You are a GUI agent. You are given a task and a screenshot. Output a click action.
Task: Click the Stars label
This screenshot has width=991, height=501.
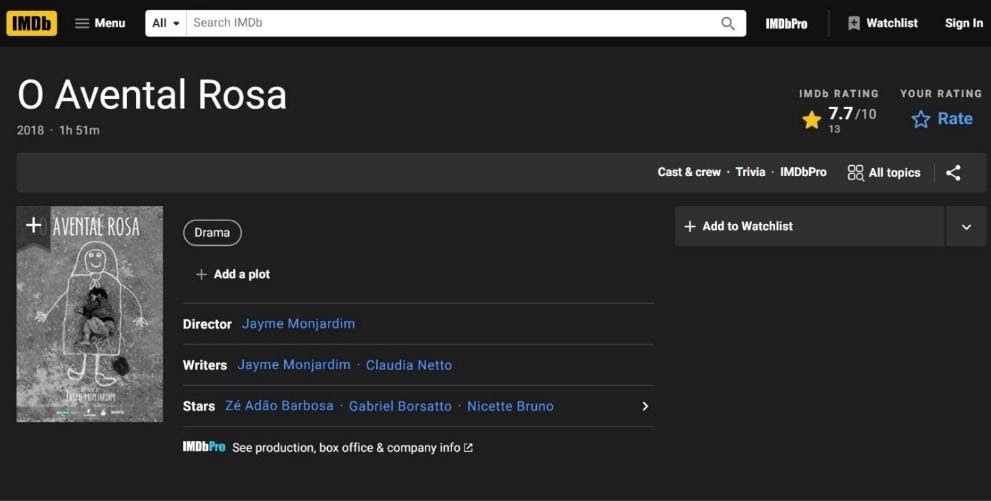[198, 406]
